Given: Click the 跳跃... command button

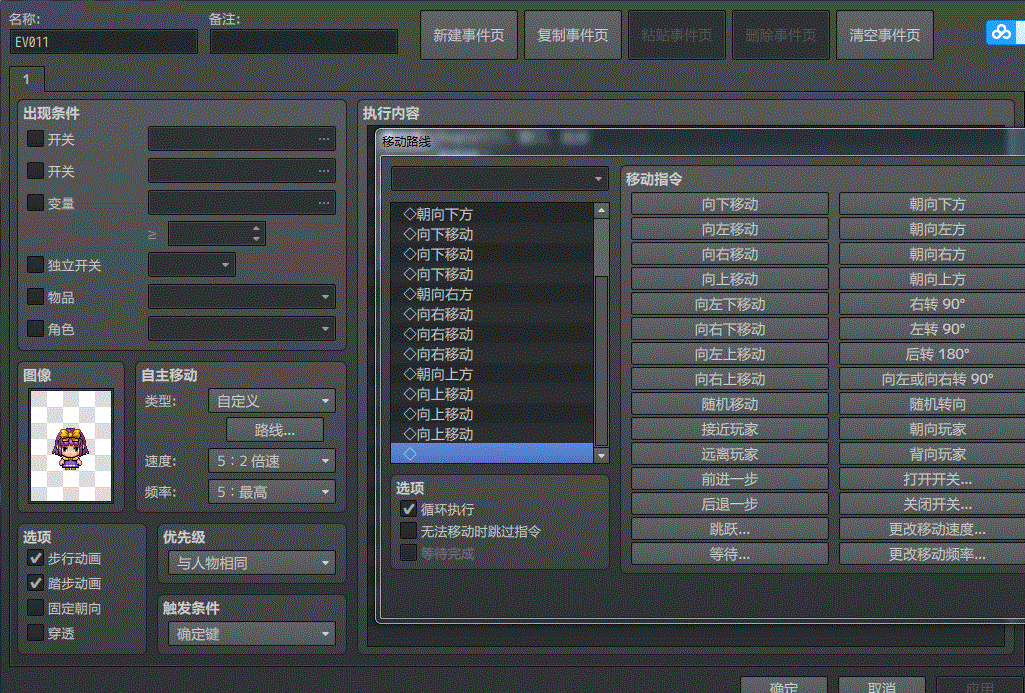Looking at the screenshot, I should pos(730,529).
